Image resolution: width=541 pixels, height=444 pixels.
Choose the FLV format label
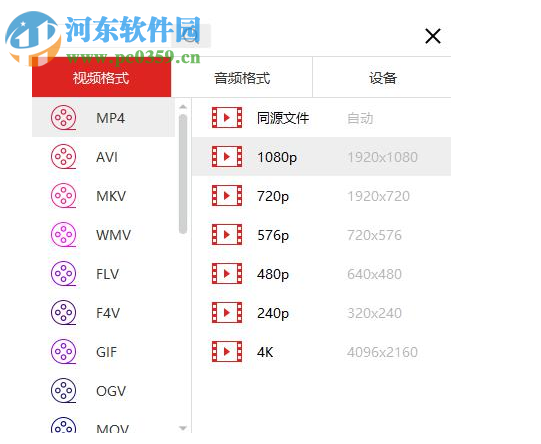click(x=108, y=274)
